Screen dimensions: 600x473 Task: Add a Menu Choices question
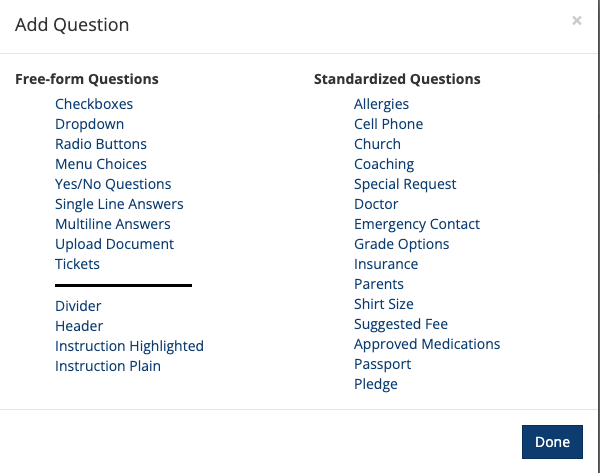click(x=101, y=164)
